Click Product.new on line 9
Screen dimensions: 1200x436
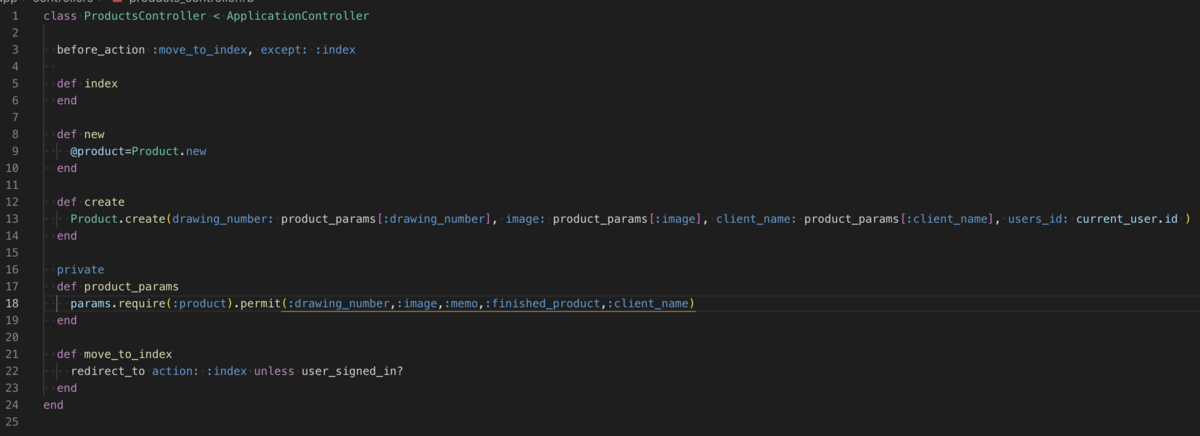click(x=169, y=151)
